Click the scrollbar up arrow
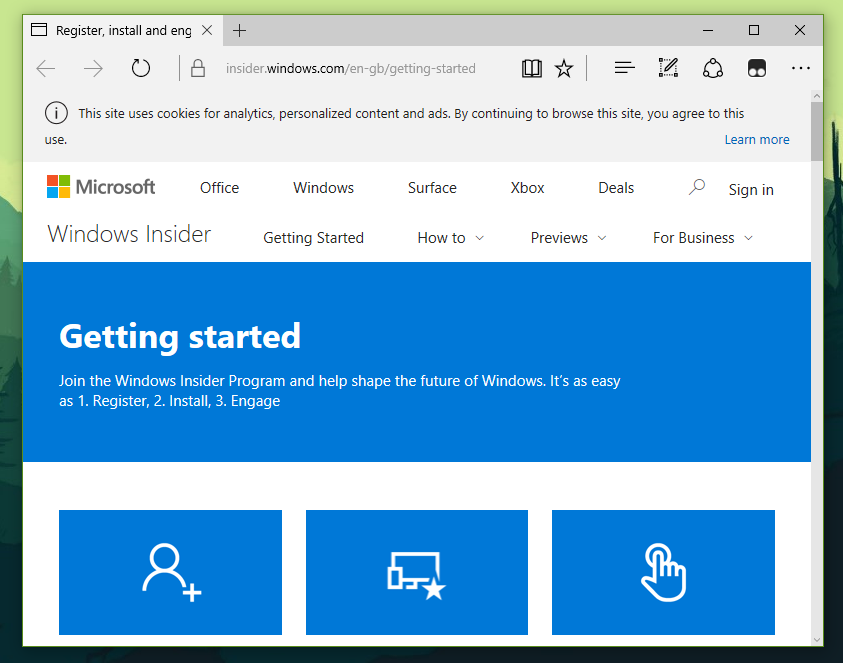This screenshot has width=843, height=663. [817, 96]
